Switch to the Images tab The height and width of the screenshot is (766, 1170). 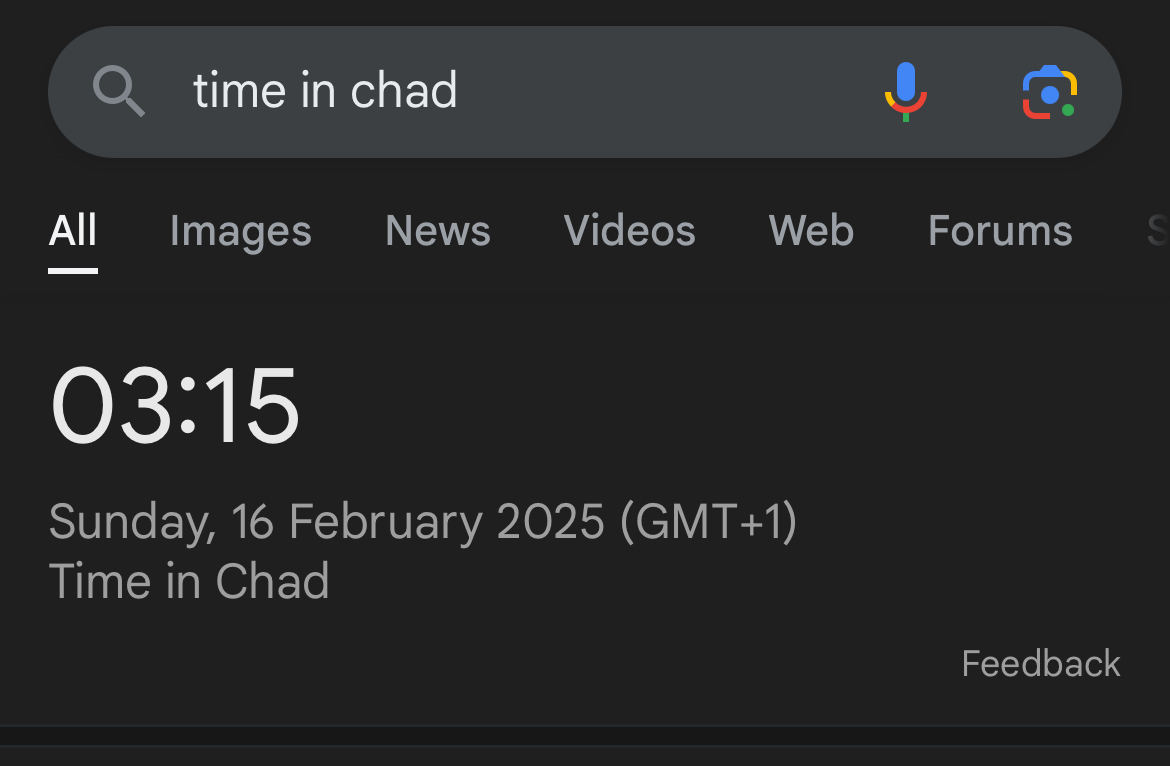tap(240, 231)
